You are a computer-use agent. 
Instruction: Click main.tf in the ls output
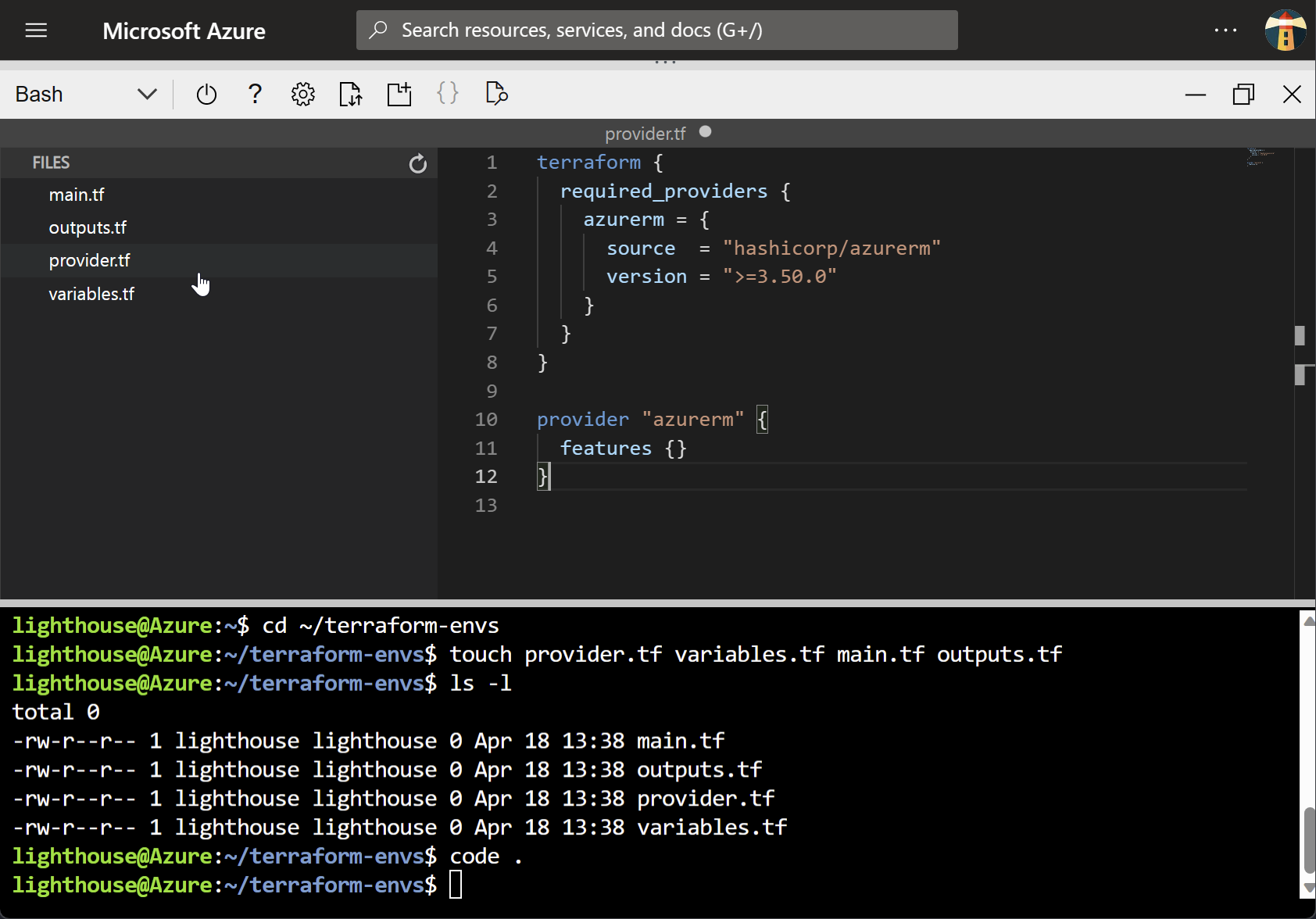pyautogui.click(x=681, y=741)
